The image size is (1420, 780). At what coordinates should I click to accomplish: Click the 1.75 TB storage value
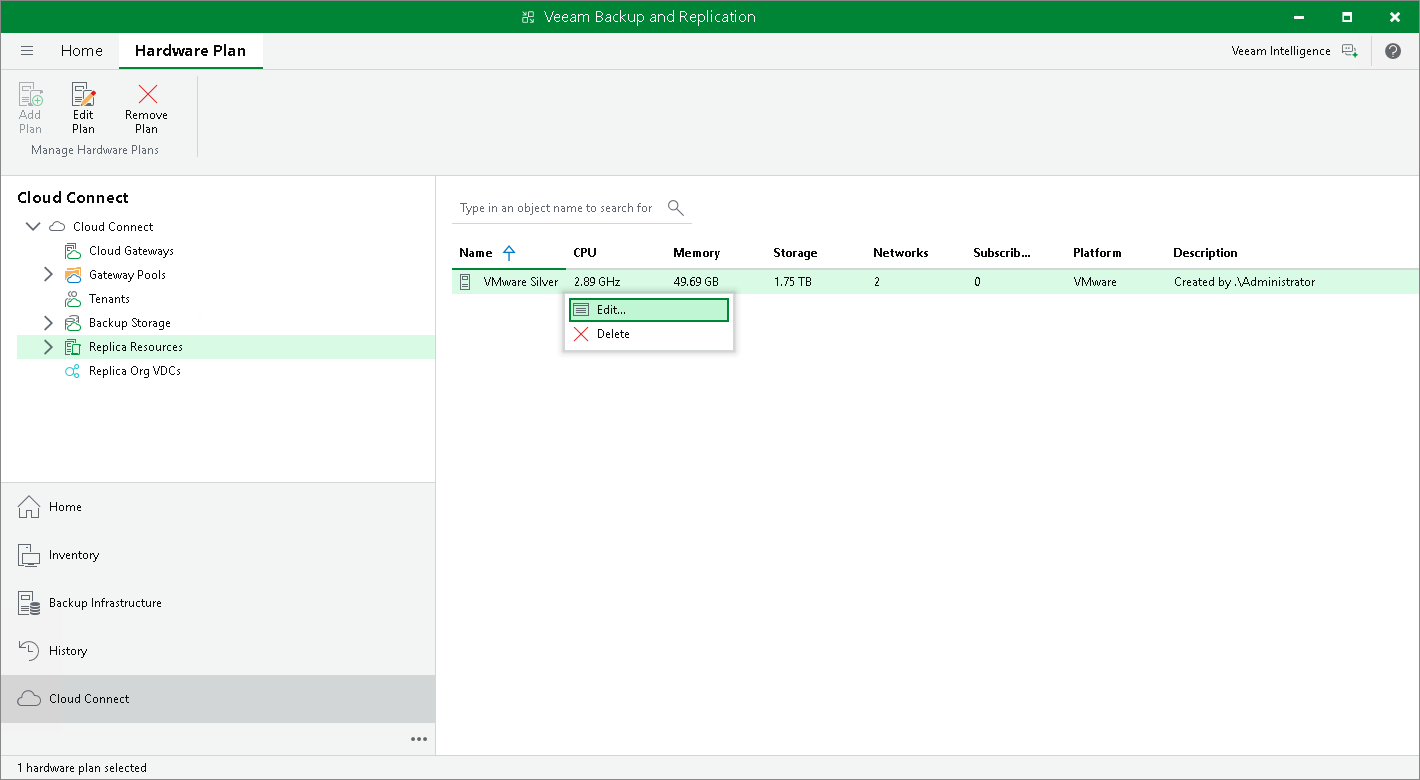792,282
